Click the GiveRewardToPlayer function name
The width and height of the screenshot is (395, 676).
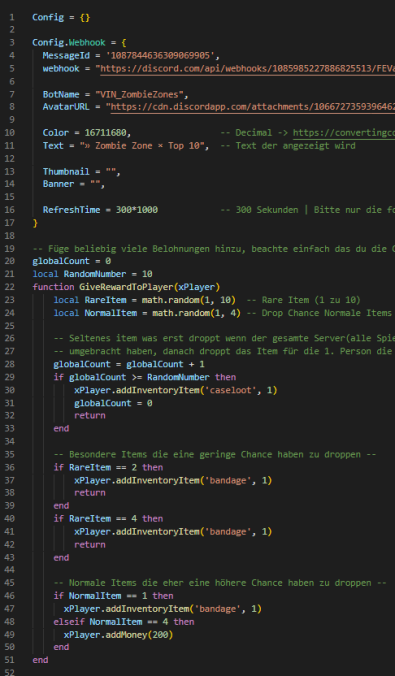click(127, 287)
